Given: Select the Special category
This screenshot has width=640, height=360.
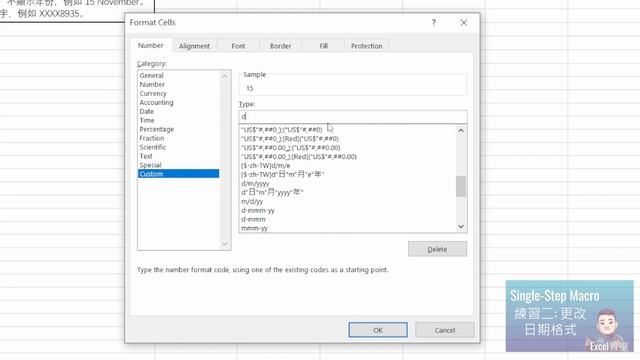Looking at the screenshot, I should point(178,165).
